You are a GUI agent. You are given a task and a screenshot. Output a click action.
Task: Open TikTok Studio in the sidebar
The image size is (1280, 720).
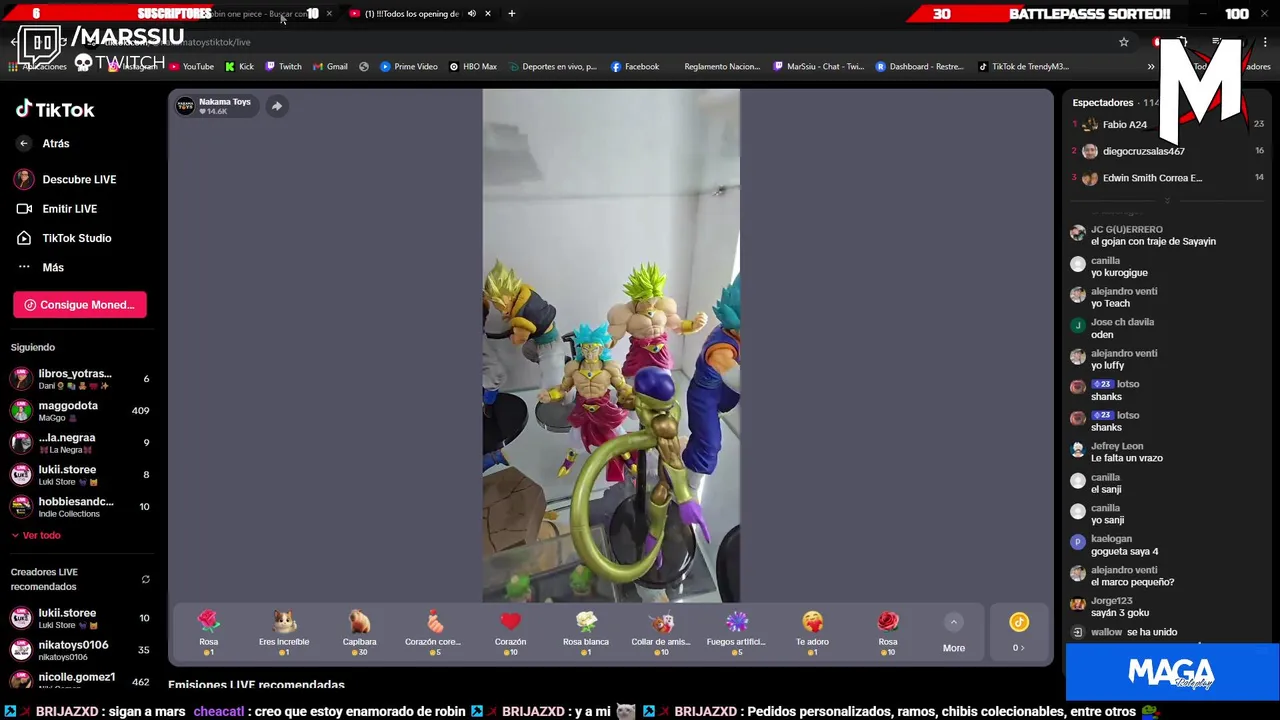tap(66, 238)
